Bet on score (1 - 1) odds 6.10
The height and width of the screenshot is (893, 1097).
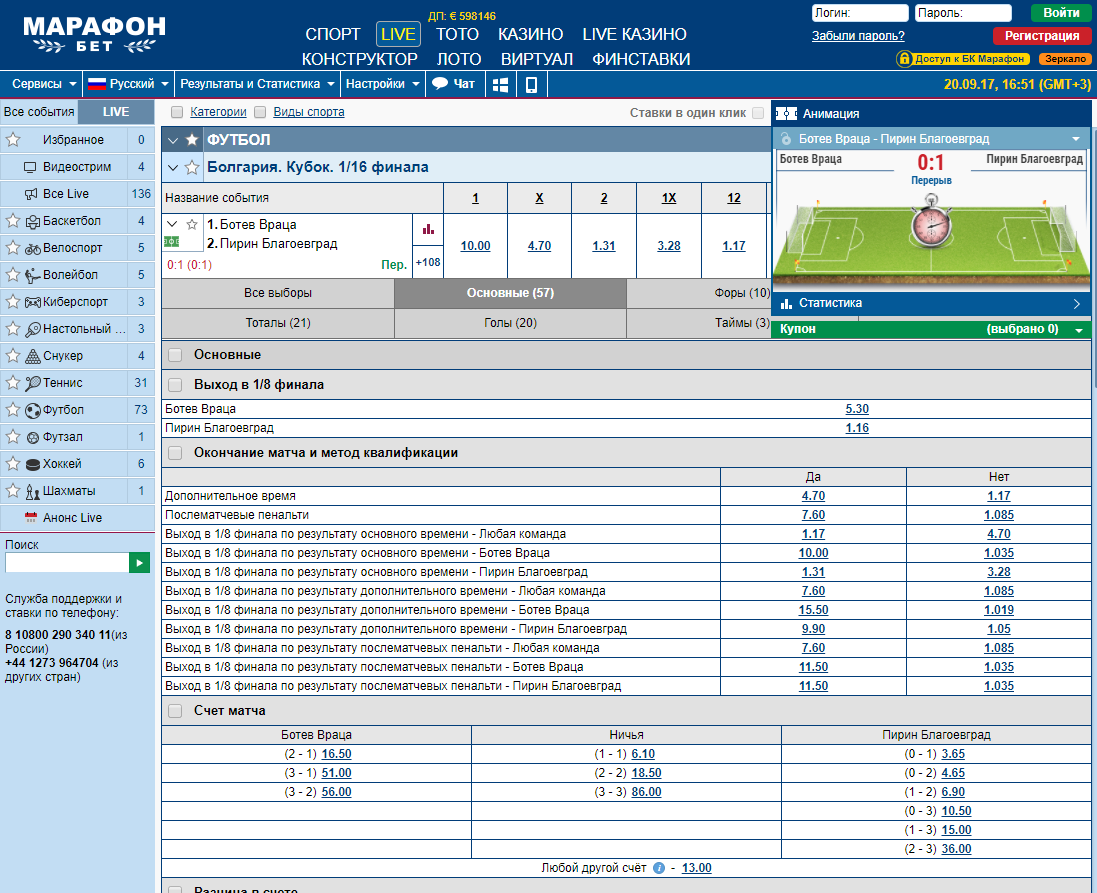pos(643,754)
